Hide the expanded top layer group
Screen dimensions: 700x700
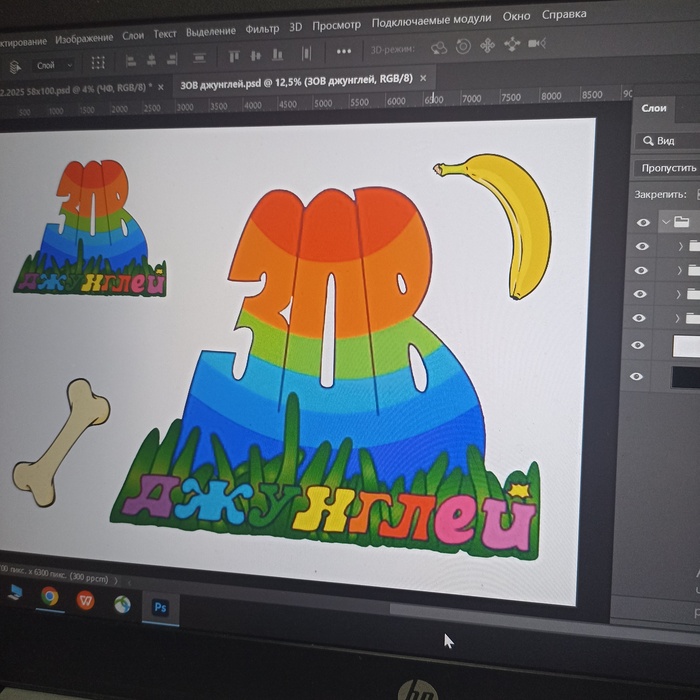pos(643,222)
